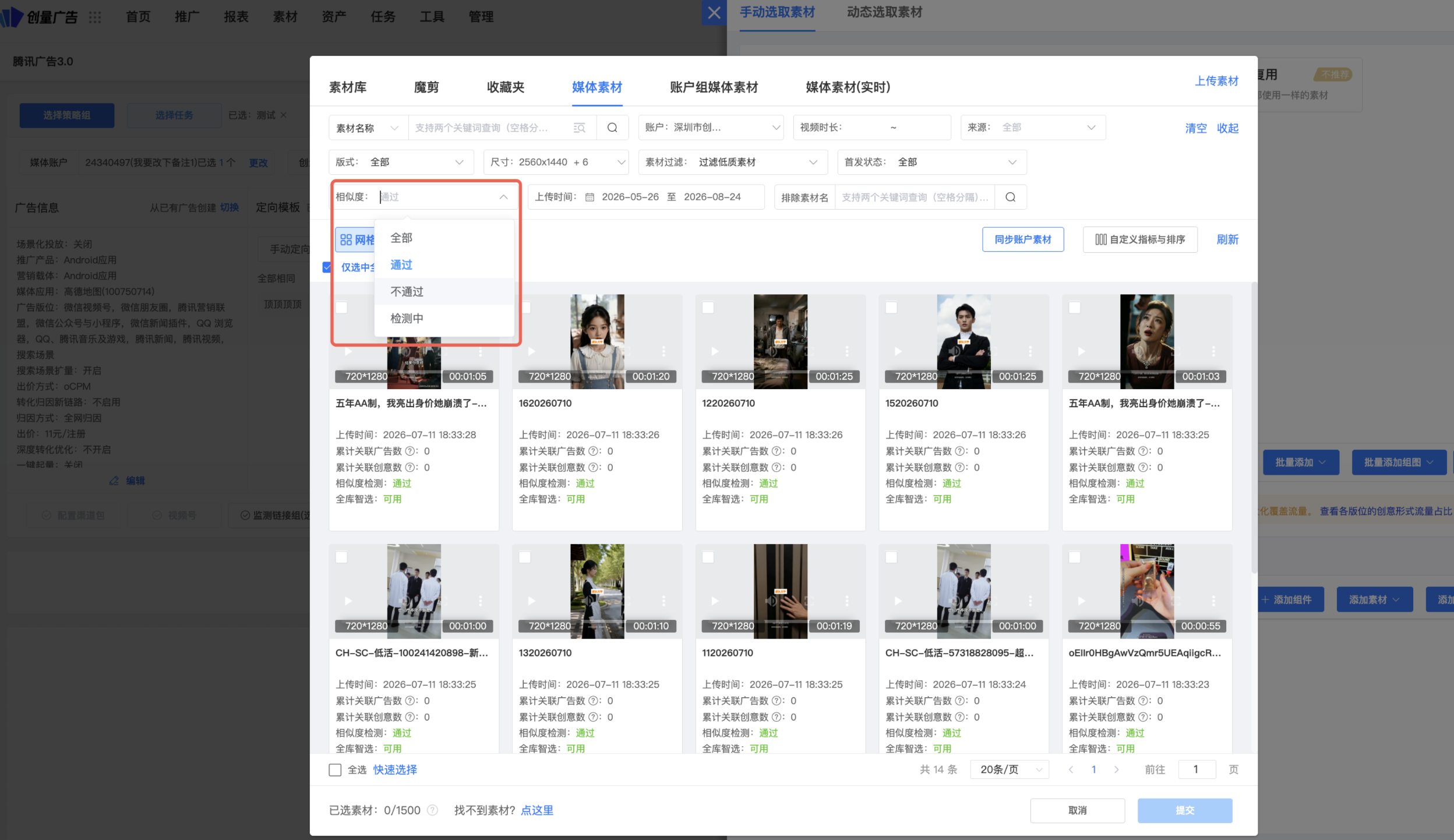The height and width of the screenshot is (840, 1454).
Task: Toggle the 全选 select-all checkbox
Action: (335, 770)
